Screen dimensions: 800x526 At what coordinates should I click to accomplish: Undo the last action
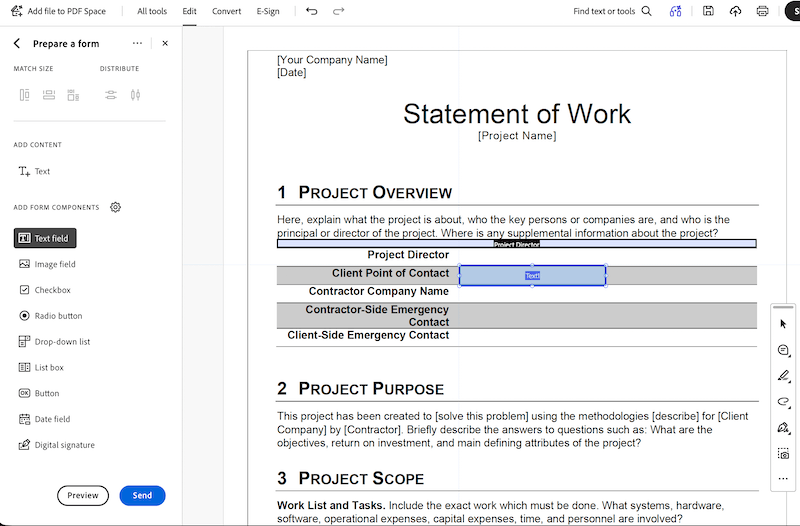(x=311, y=11)
